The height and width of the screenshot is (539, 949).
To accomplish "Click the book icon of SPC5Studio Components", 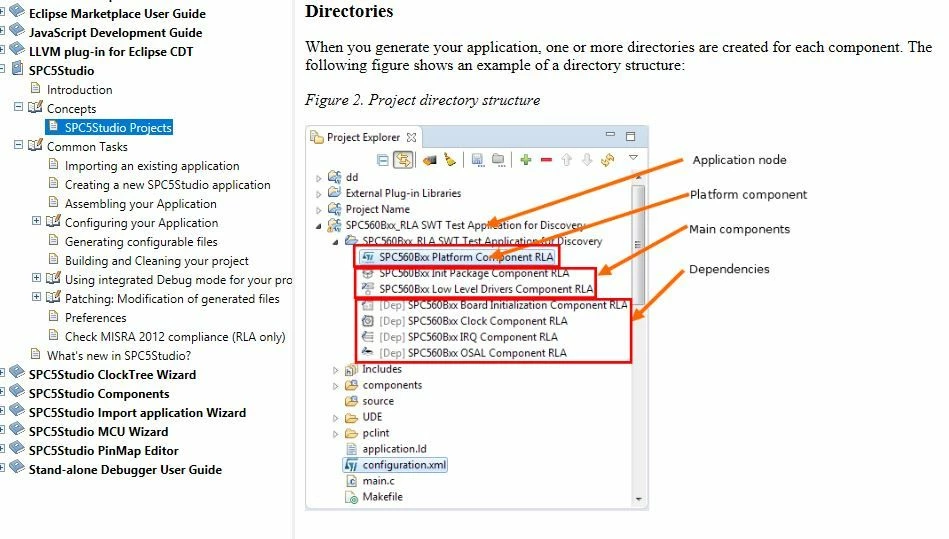I will click(17, 392).
